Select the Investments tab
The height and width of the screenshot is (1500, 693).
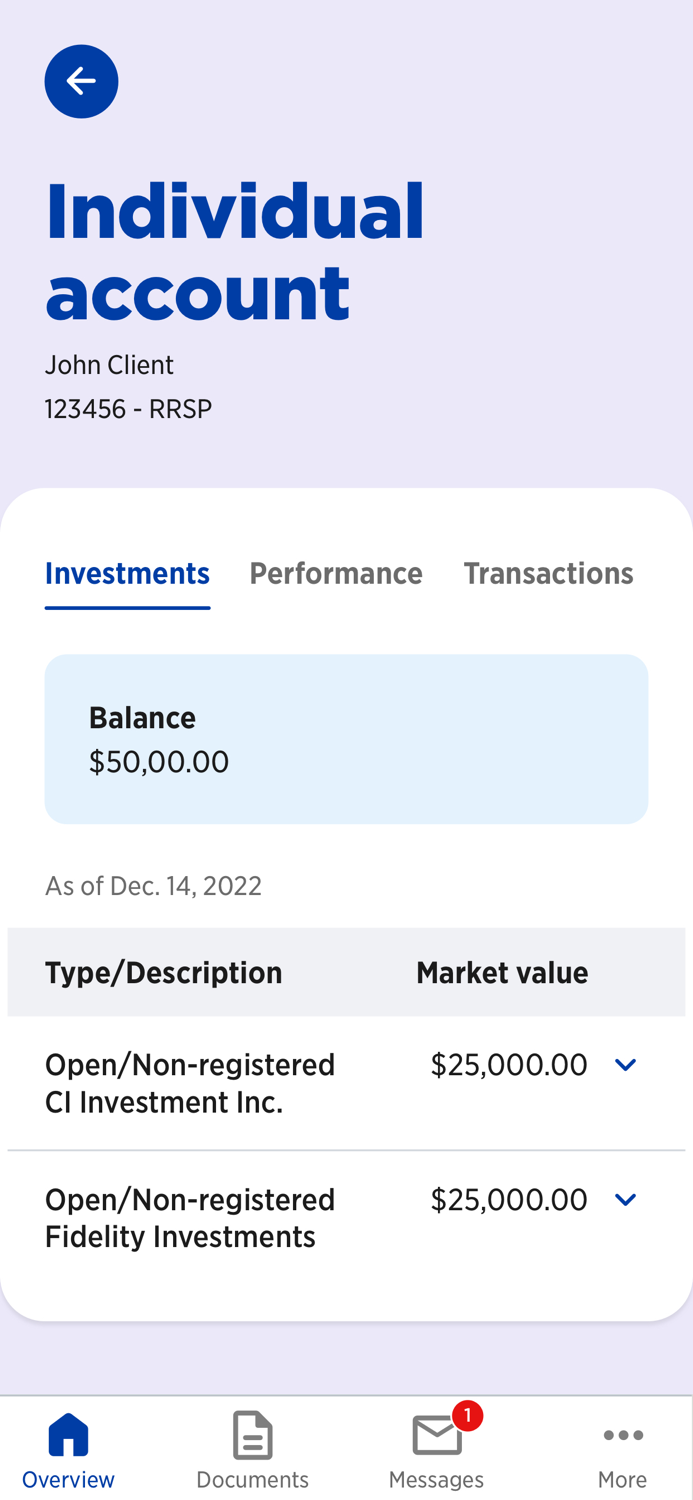tap(127, 573)
